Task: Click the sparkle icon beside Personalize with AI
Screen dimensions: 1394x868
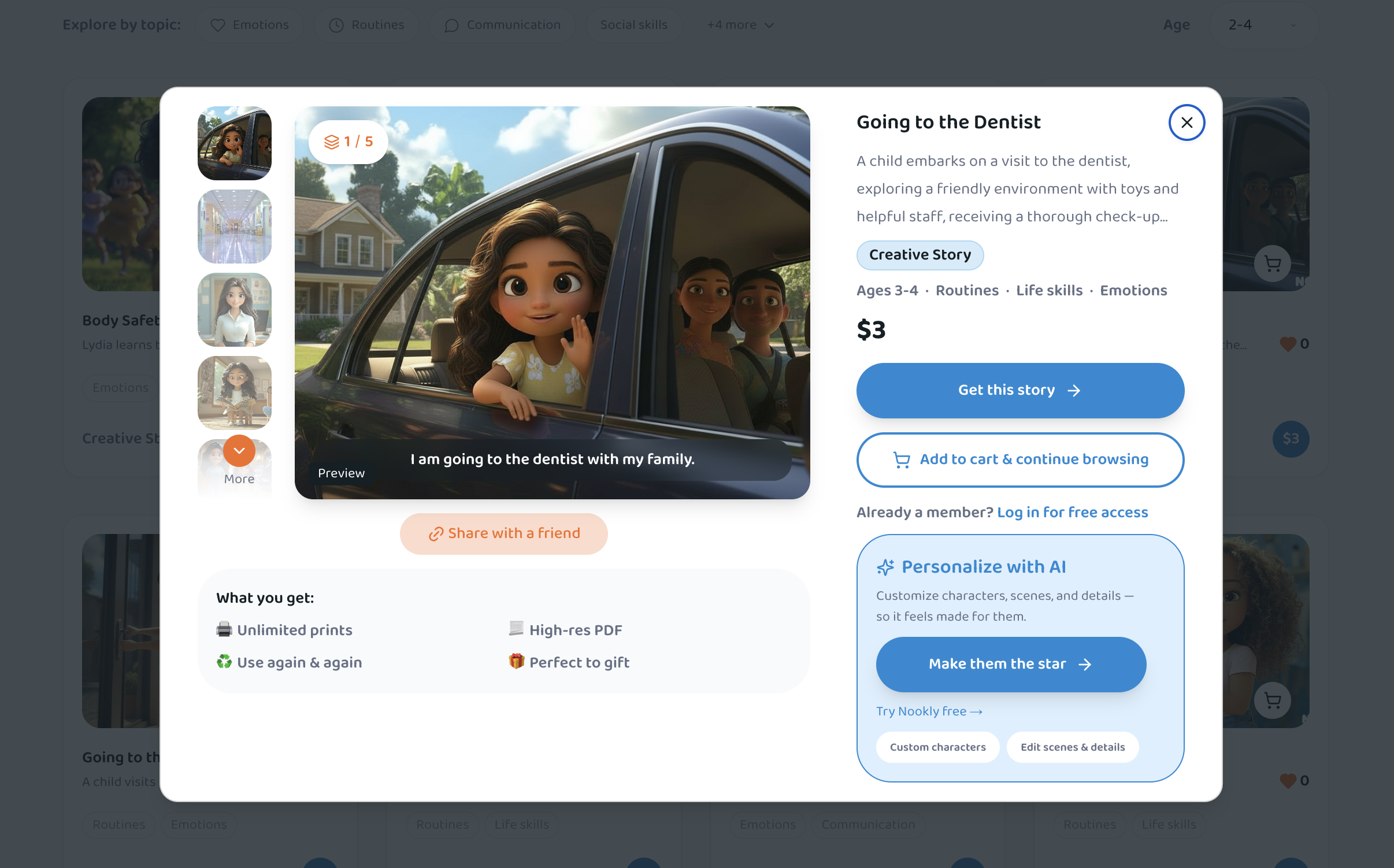Action: (886, 567)
